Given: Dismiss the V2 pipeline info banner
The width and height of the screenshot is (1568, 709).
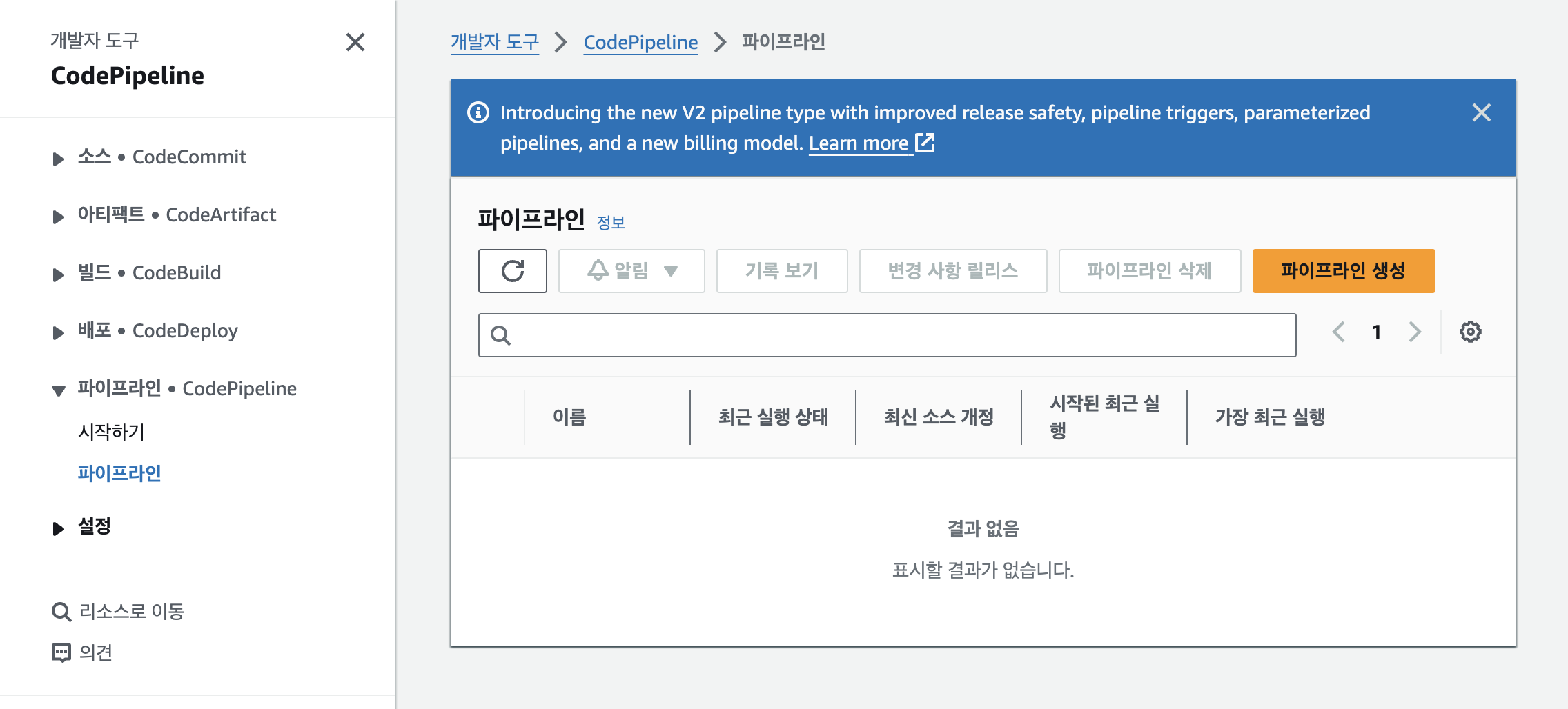Looking at the screenshot, I should tap(1481, 112).
